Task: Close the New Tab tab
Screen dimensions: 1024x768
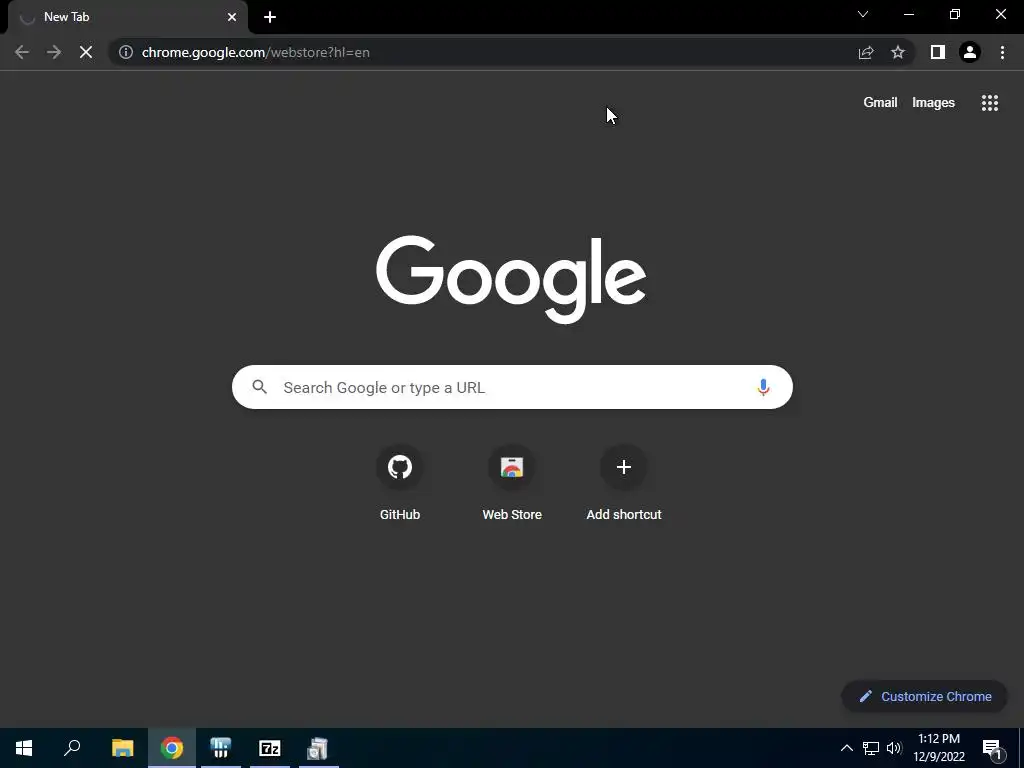Action: (x=232, y=17)
